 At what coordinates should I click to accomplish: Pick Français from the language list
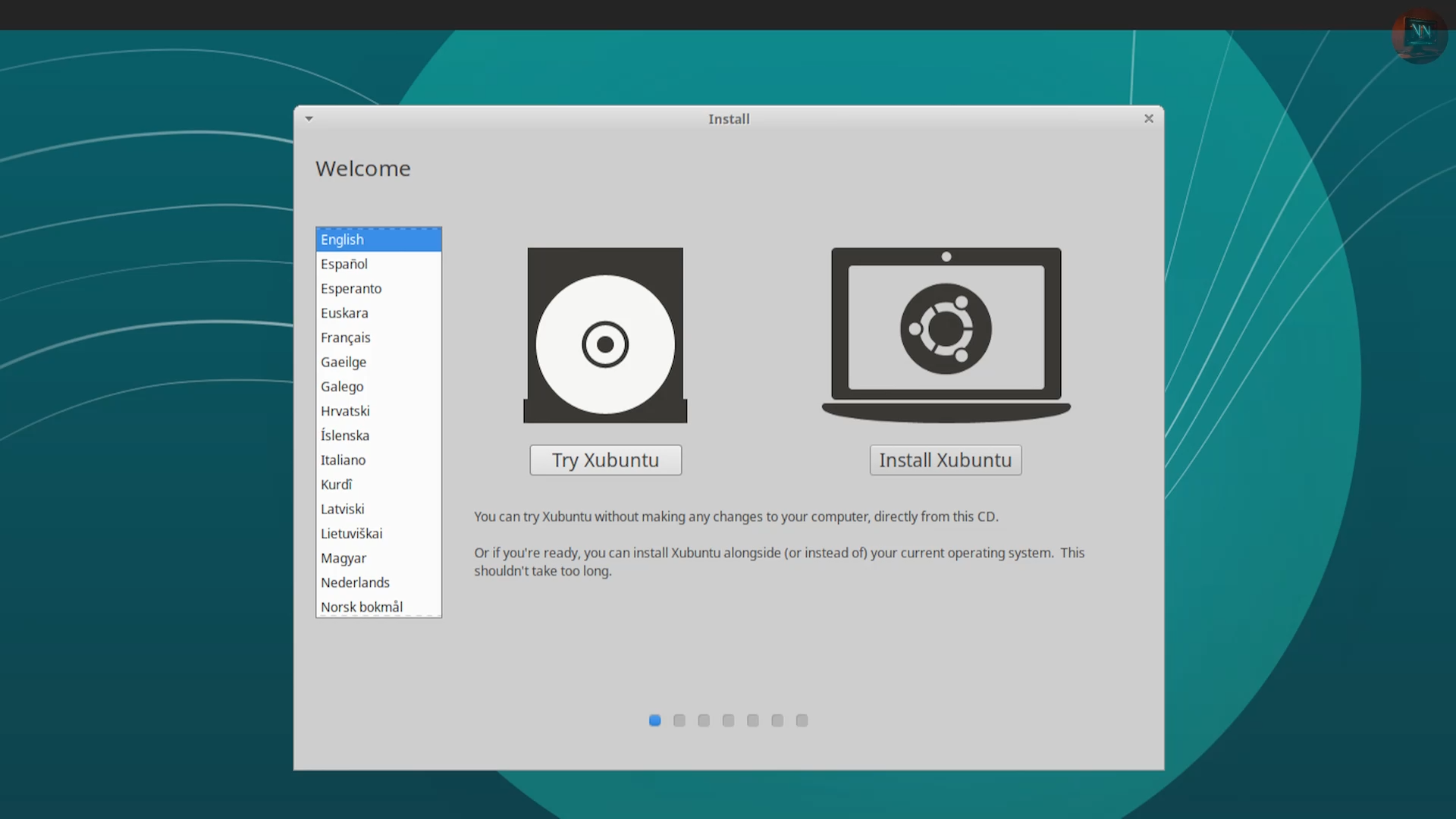(346, 337)
